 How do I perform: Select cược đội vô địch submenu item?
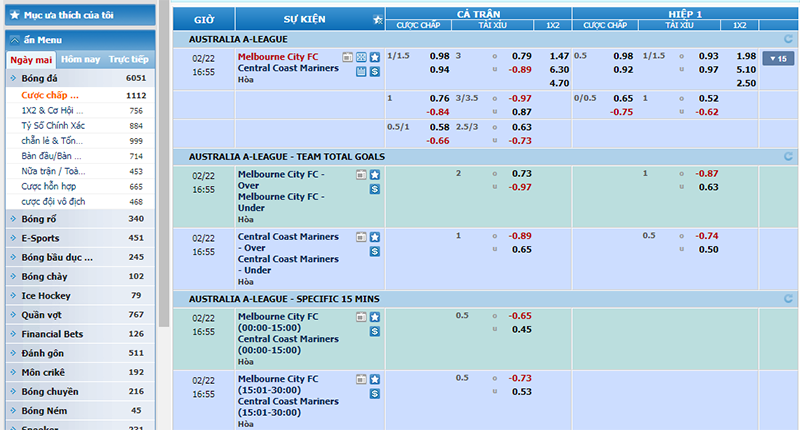(x=80, y=201)
